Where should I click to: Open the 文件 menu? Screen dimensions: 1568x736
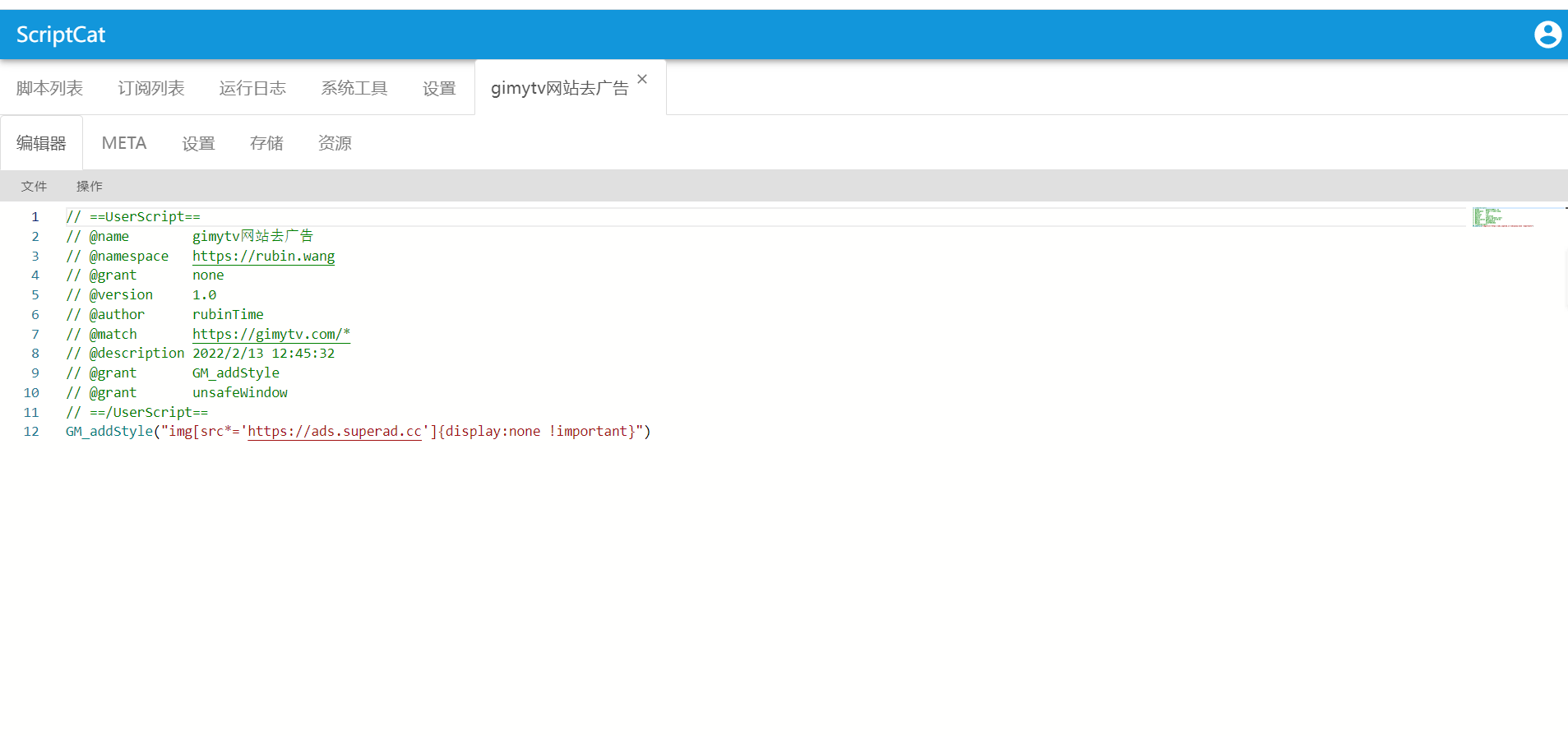pyautogui.click(x=34, y=187)
